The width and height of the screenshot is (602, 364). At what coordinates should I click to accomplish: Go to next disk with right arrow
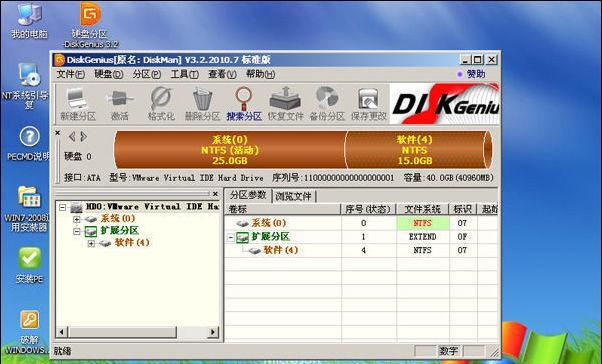83,137
